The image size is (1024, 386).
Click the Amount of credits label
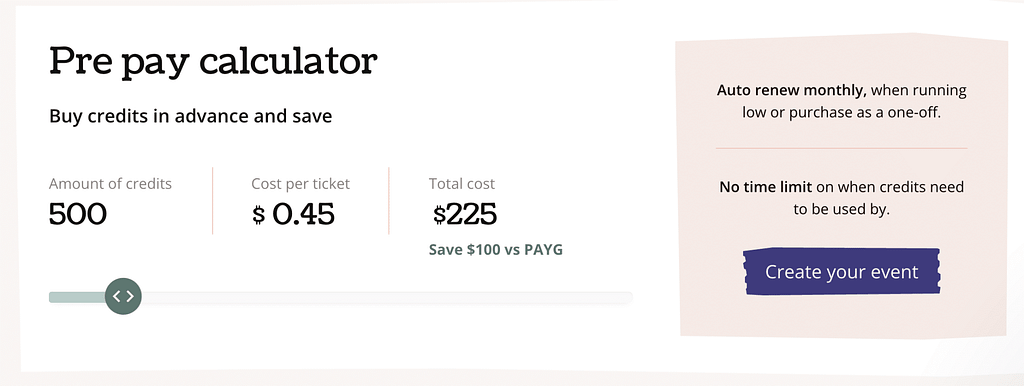click(110, 184)
